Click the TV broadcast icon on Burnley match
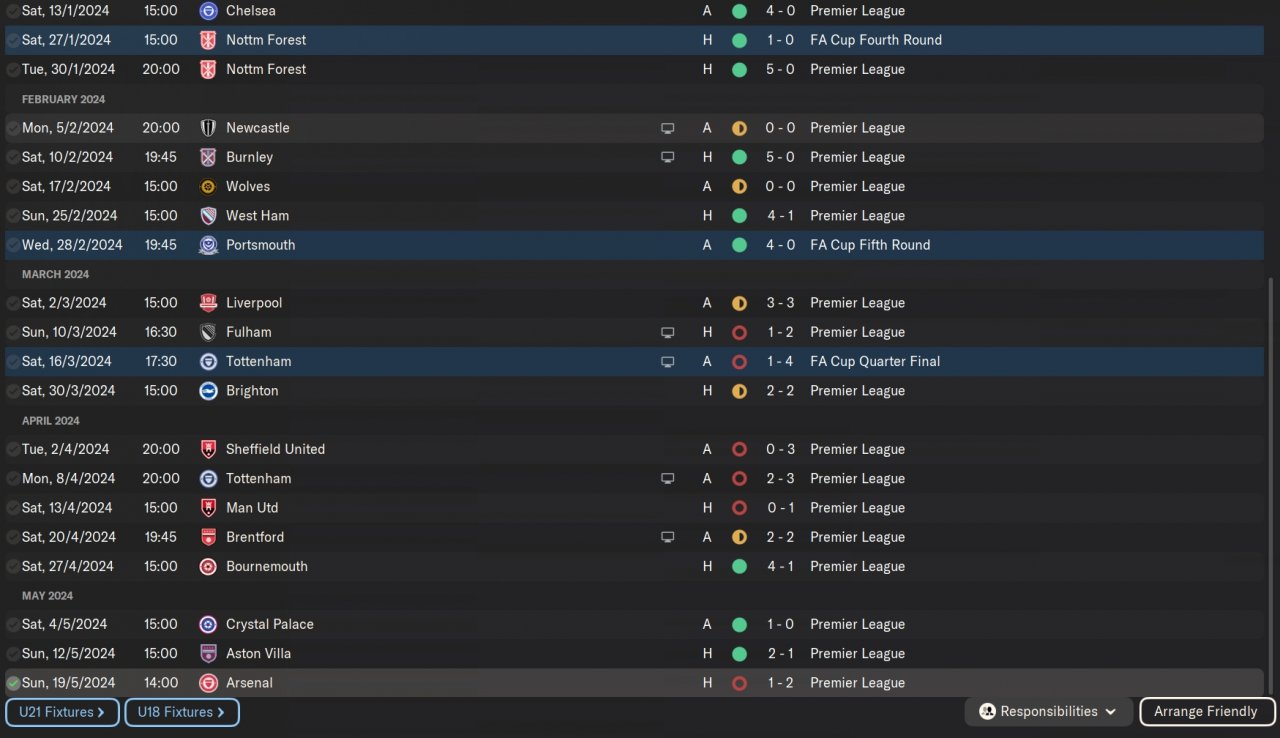The width and height of the screenshot is (1280, 738). (x=667, y=157)
